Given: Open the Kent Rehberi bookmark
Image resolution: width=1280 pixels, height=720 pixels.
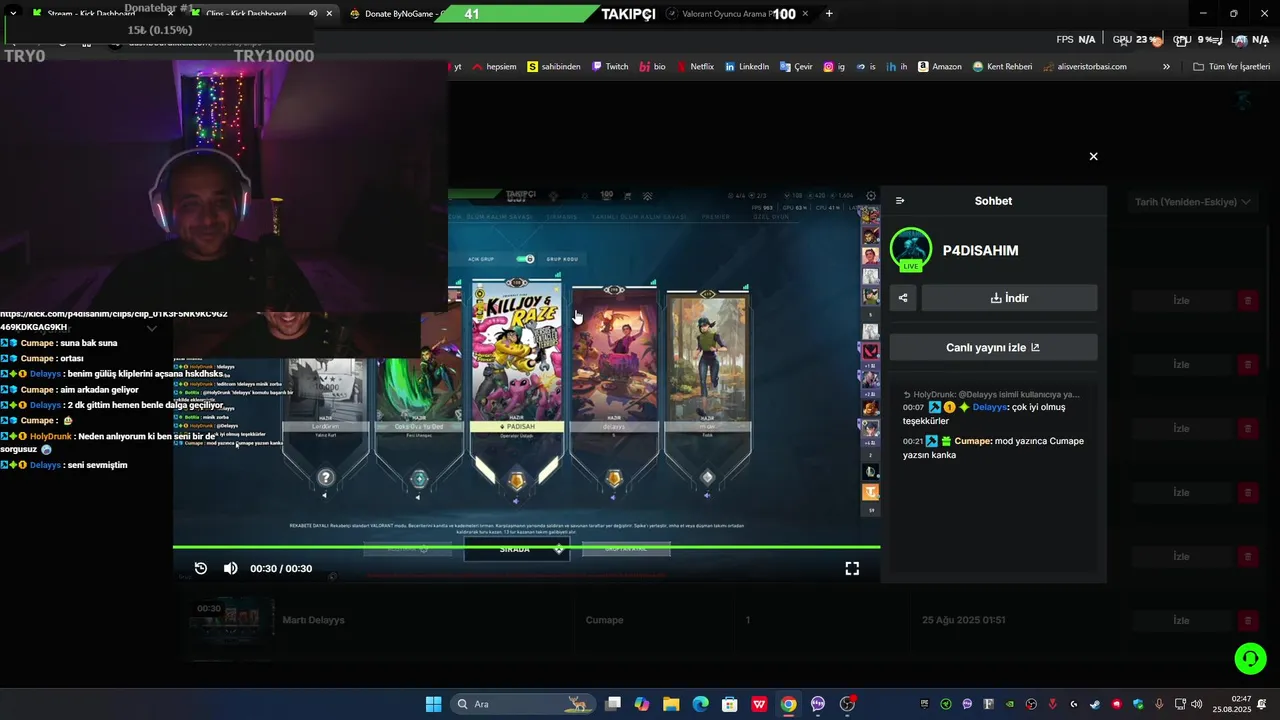Looking at the screenshot, I should (1002, 67).
